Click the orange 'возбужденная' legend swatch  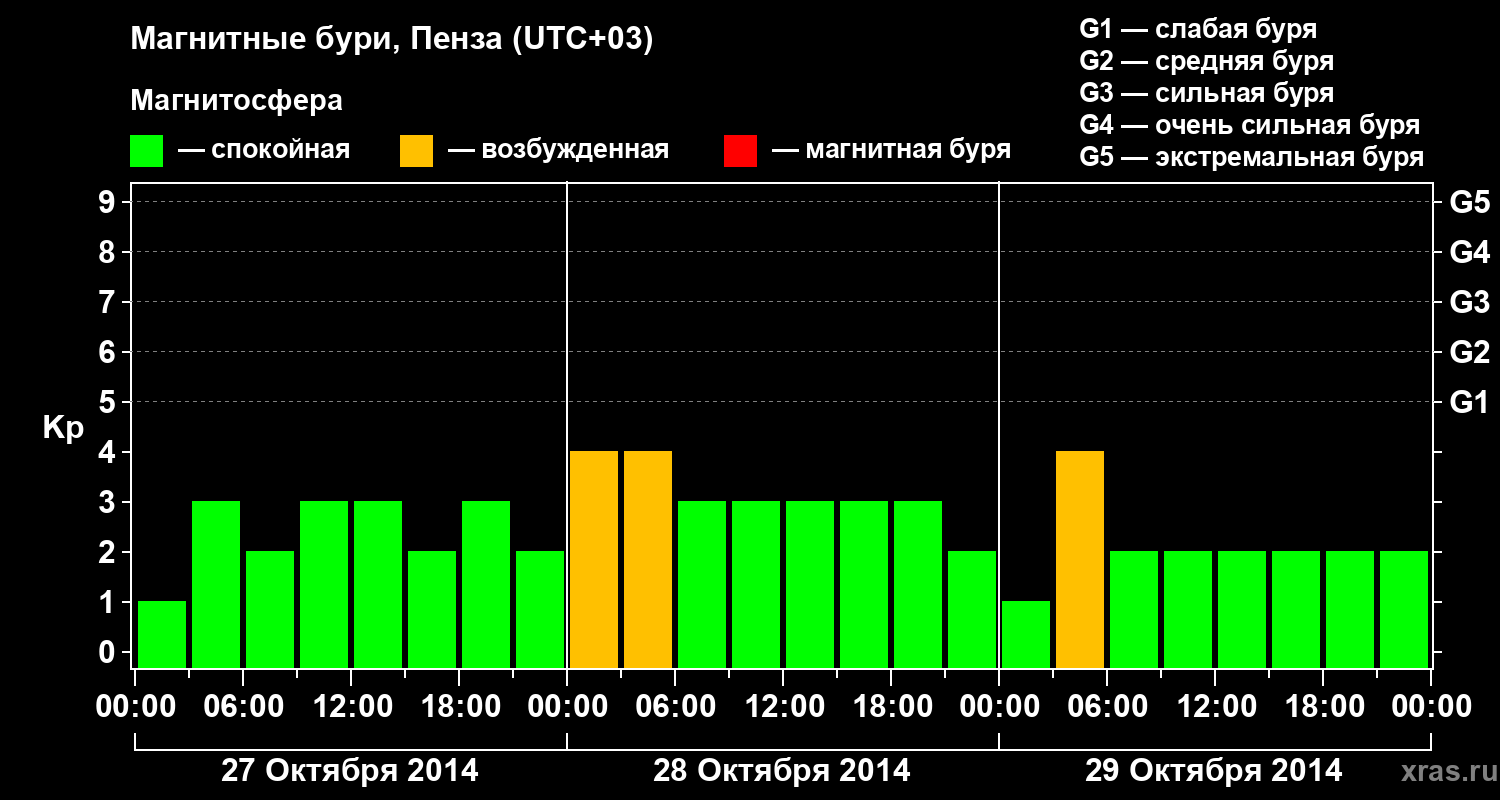(416, 151)
